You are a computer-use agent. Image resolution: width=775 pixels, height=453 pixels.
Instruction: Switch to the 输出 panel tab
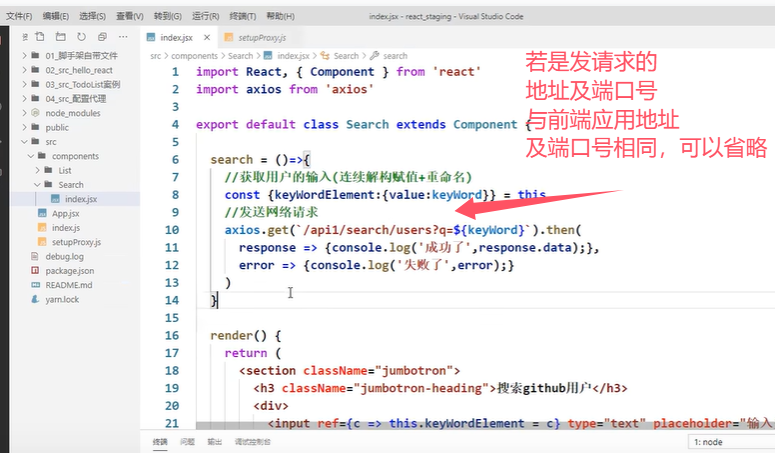(x=215, y=442)
